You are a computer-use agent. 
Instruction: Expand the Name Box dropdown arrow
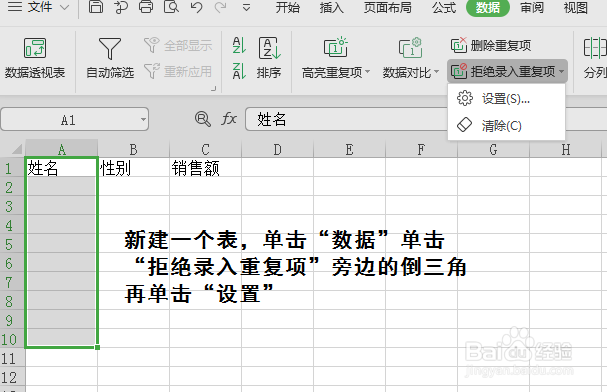(x=143, y=119)
